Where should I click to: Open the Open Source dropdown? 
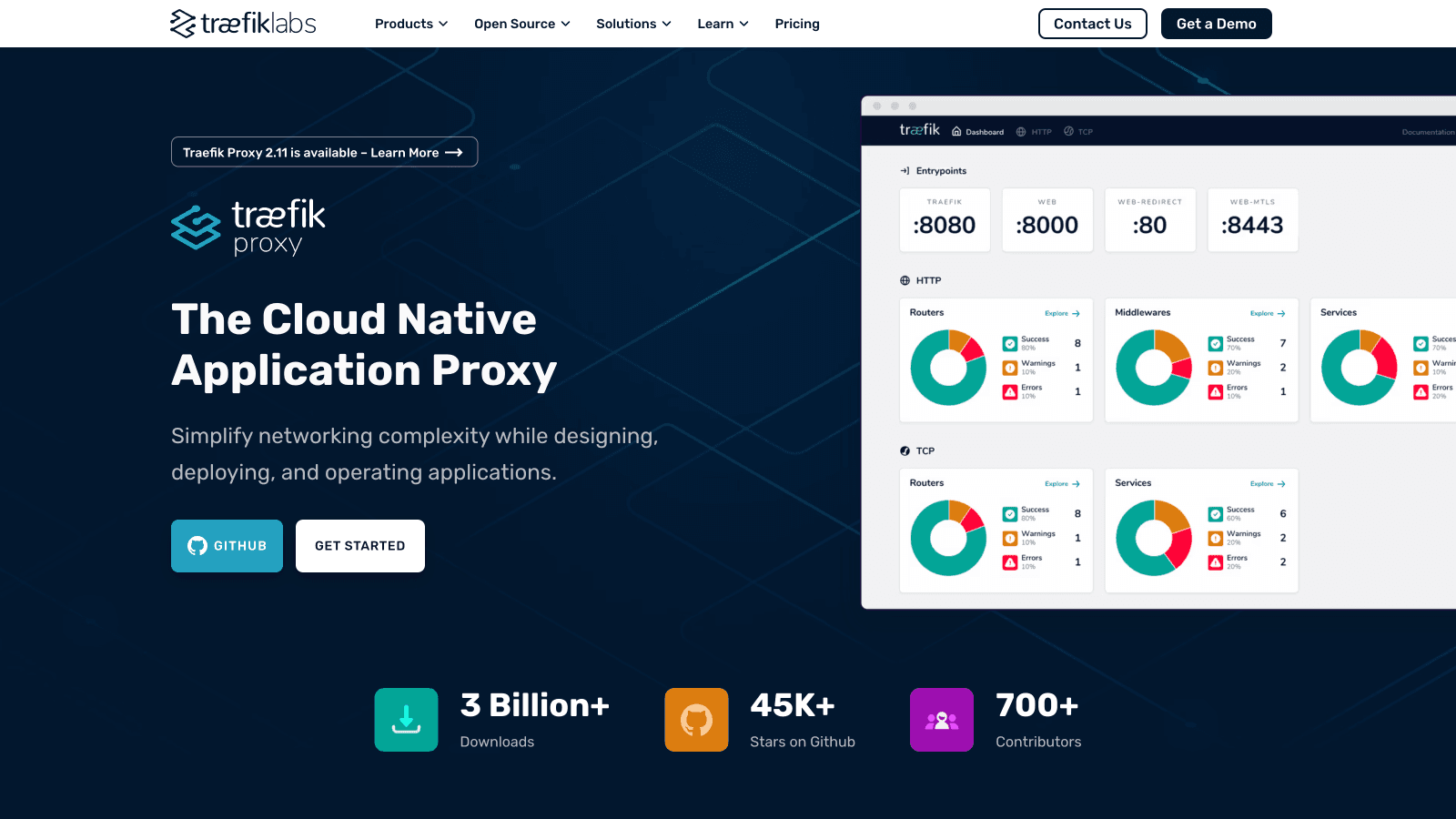pos(521,24)
